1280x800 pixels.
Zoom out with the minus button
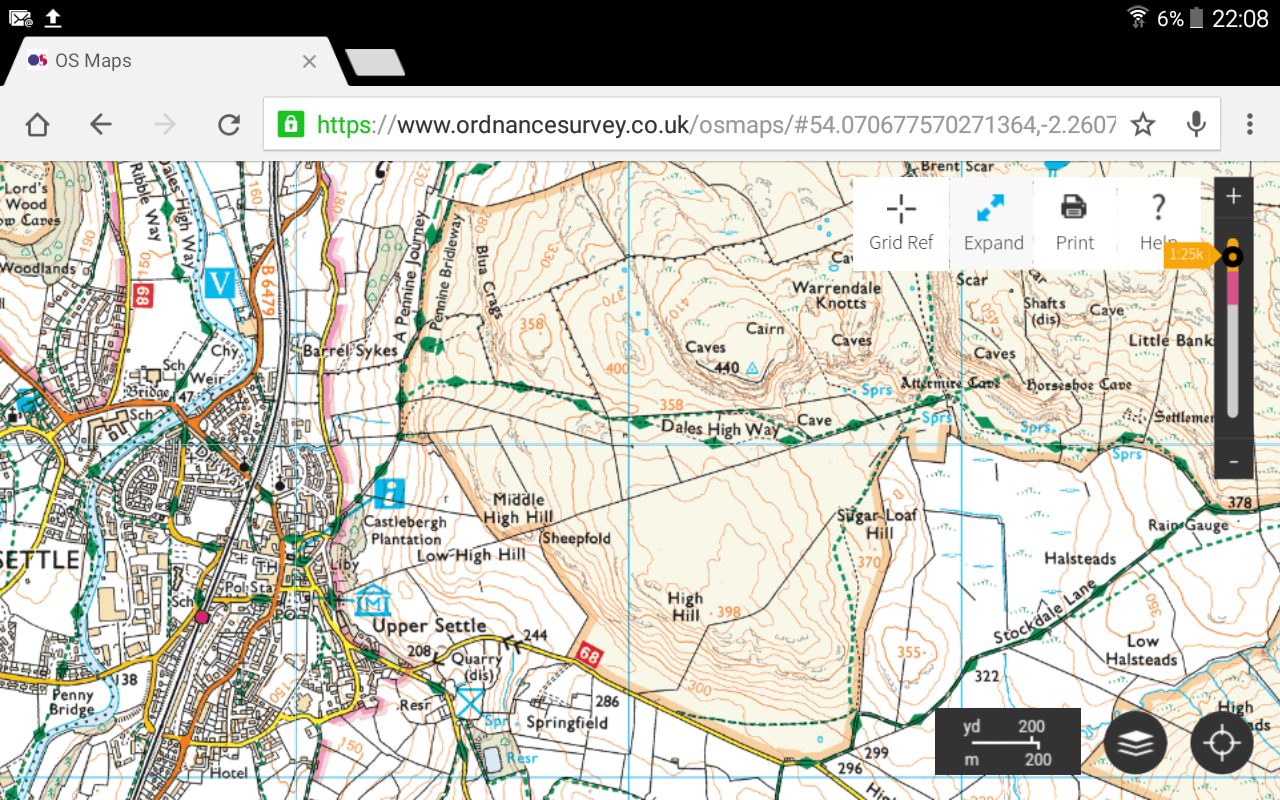pyautogui.click(x=1233, y=461)
